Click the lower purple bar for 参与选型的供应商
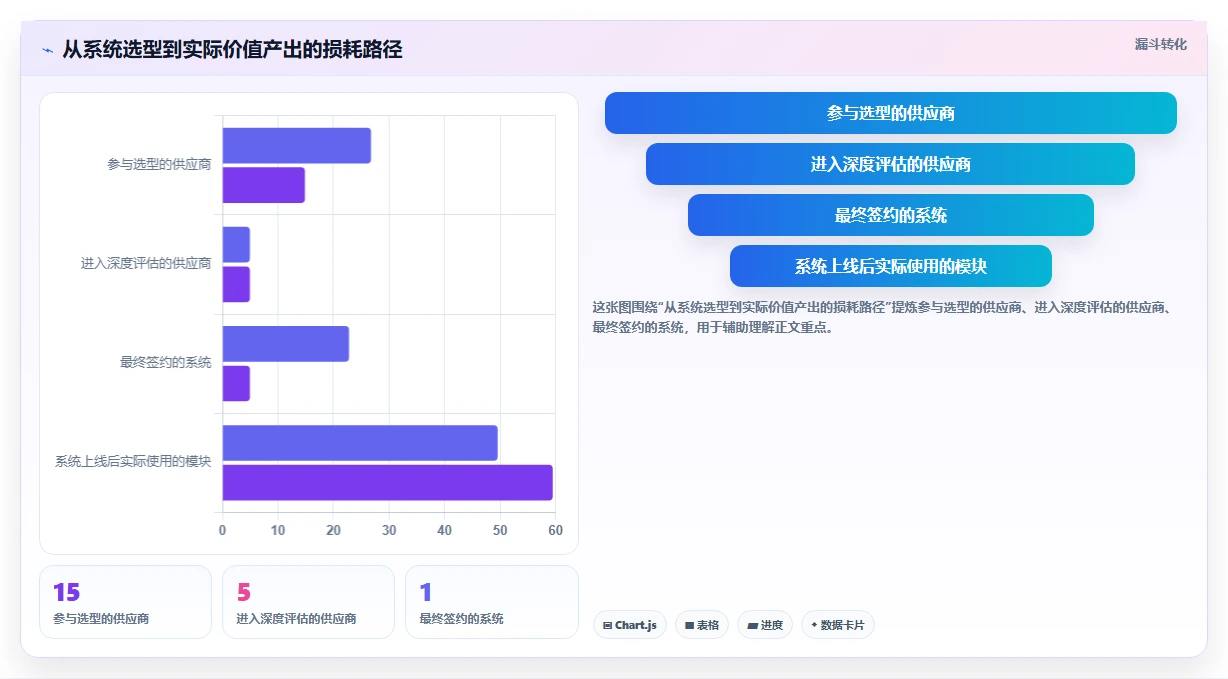 (263, 185)
